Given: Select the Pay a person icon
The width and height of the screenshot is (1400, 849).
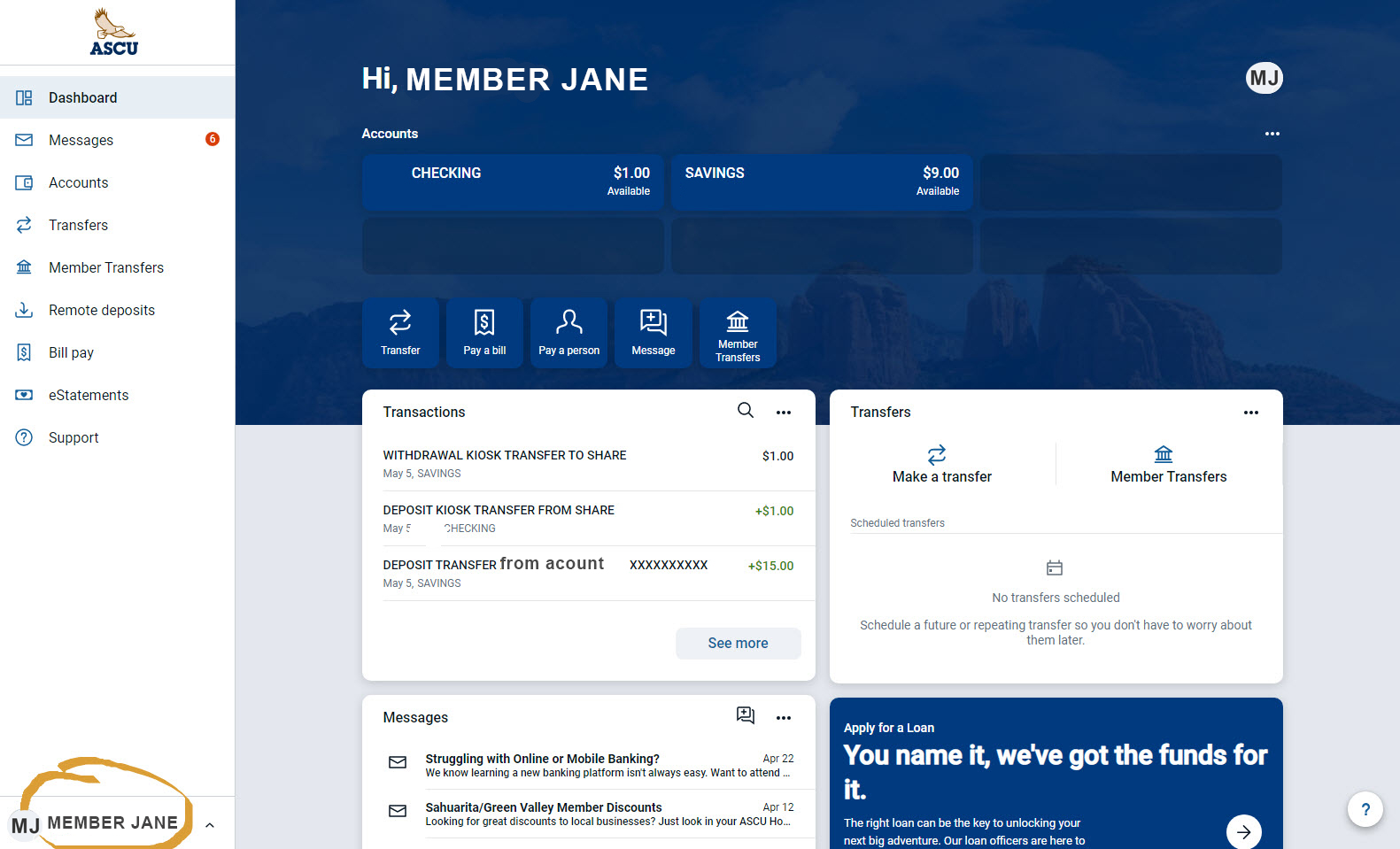Looking at the screenshot, I should pos(569,332).
